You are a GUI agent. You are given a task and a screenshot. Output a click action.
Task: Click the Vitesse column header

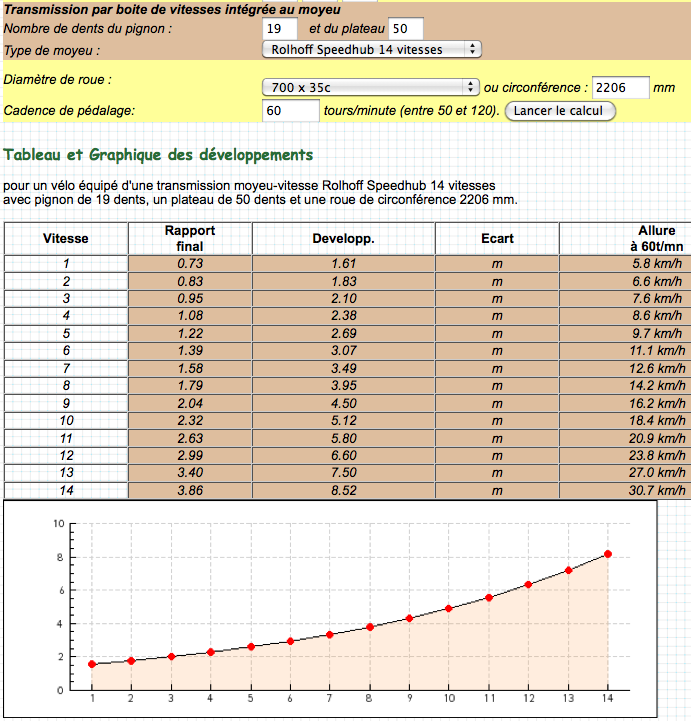click(x=66, y=238)
